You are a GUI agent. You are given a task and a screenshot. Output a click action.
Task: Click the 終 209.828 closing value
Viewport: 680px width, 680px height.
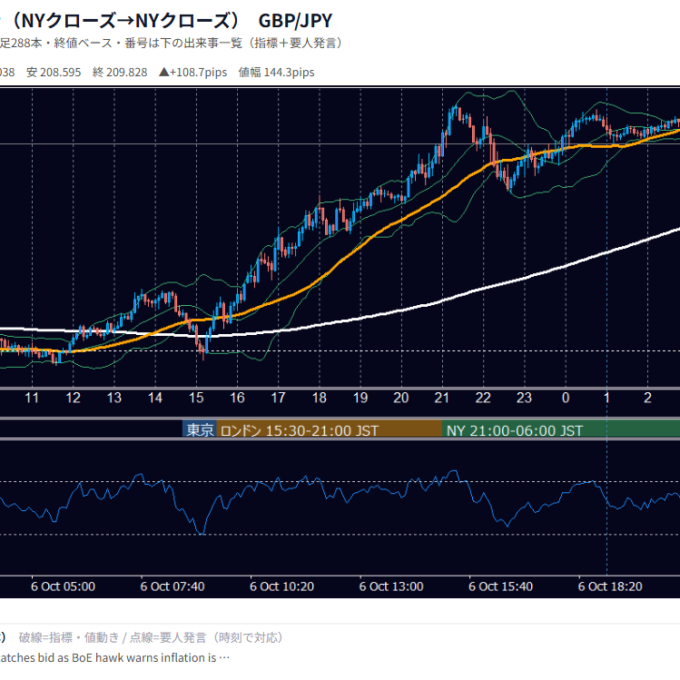120,72
